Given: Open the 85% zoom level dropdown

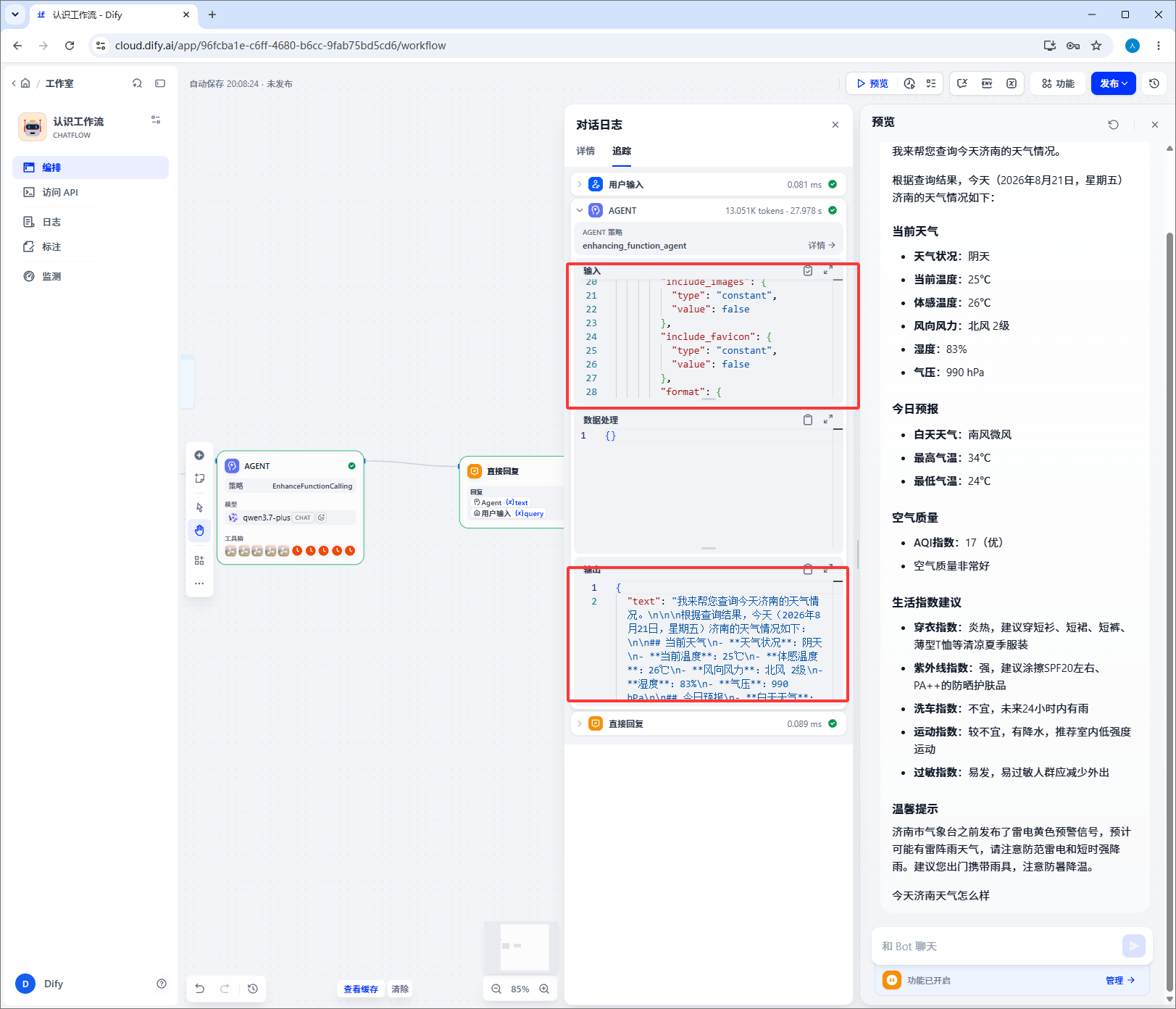Looking at the screenshot, I should [x=520, y=989].
